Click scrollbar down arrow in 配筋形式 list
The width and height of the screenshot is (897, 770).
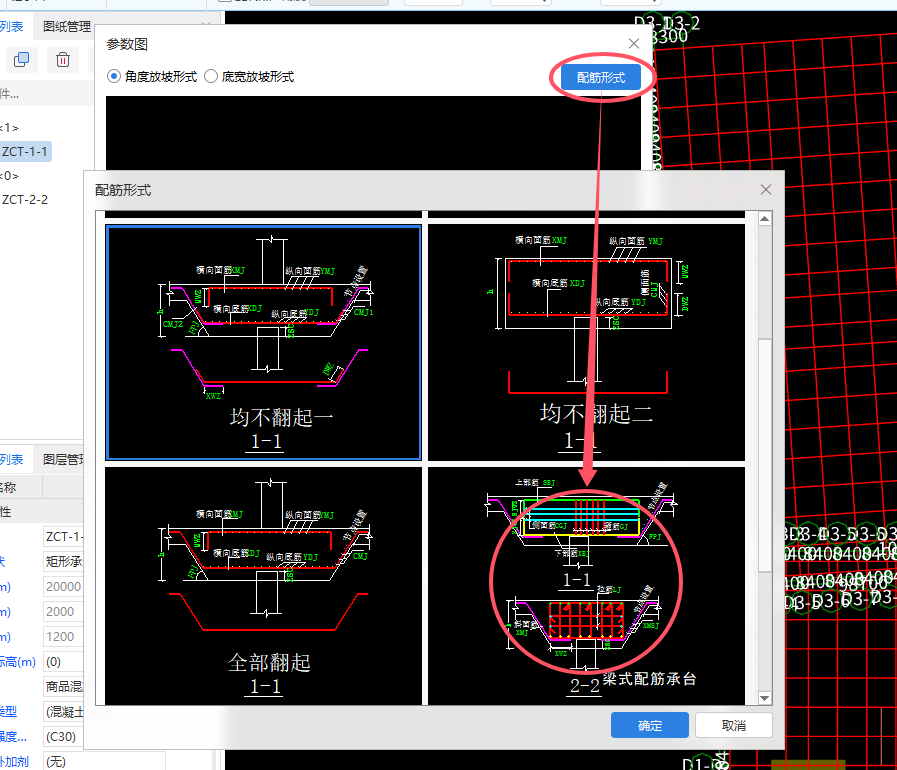[x=765, y=698]
